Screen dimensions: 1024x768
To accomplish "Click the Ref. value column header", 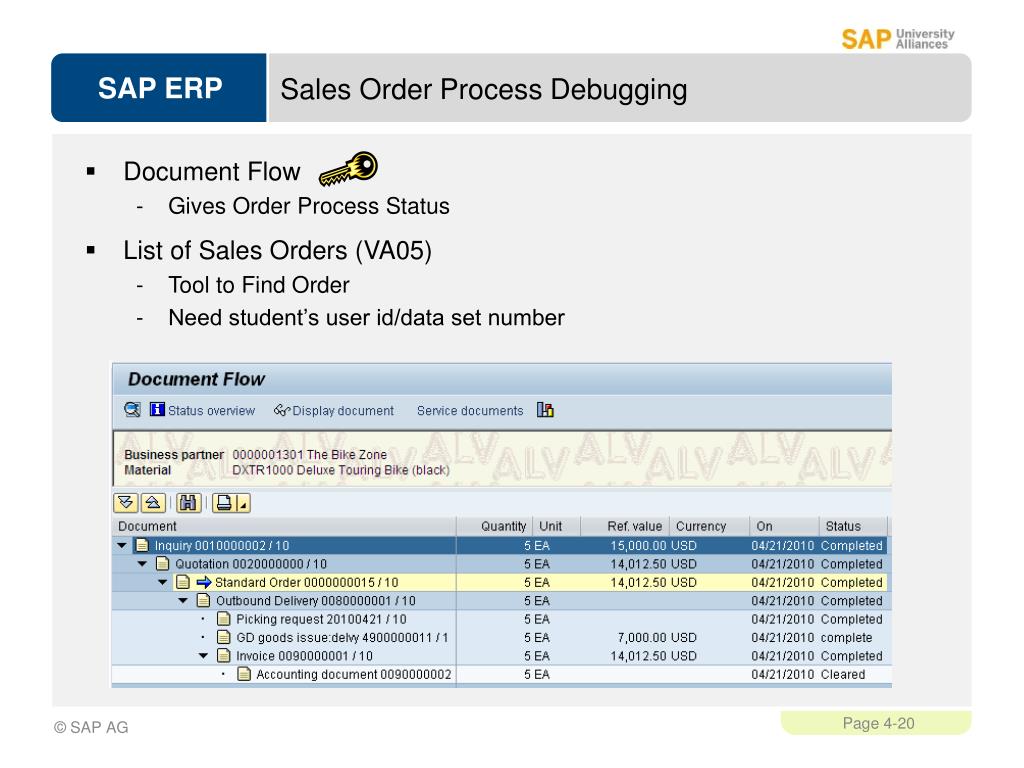I will [x=624, y=526].
